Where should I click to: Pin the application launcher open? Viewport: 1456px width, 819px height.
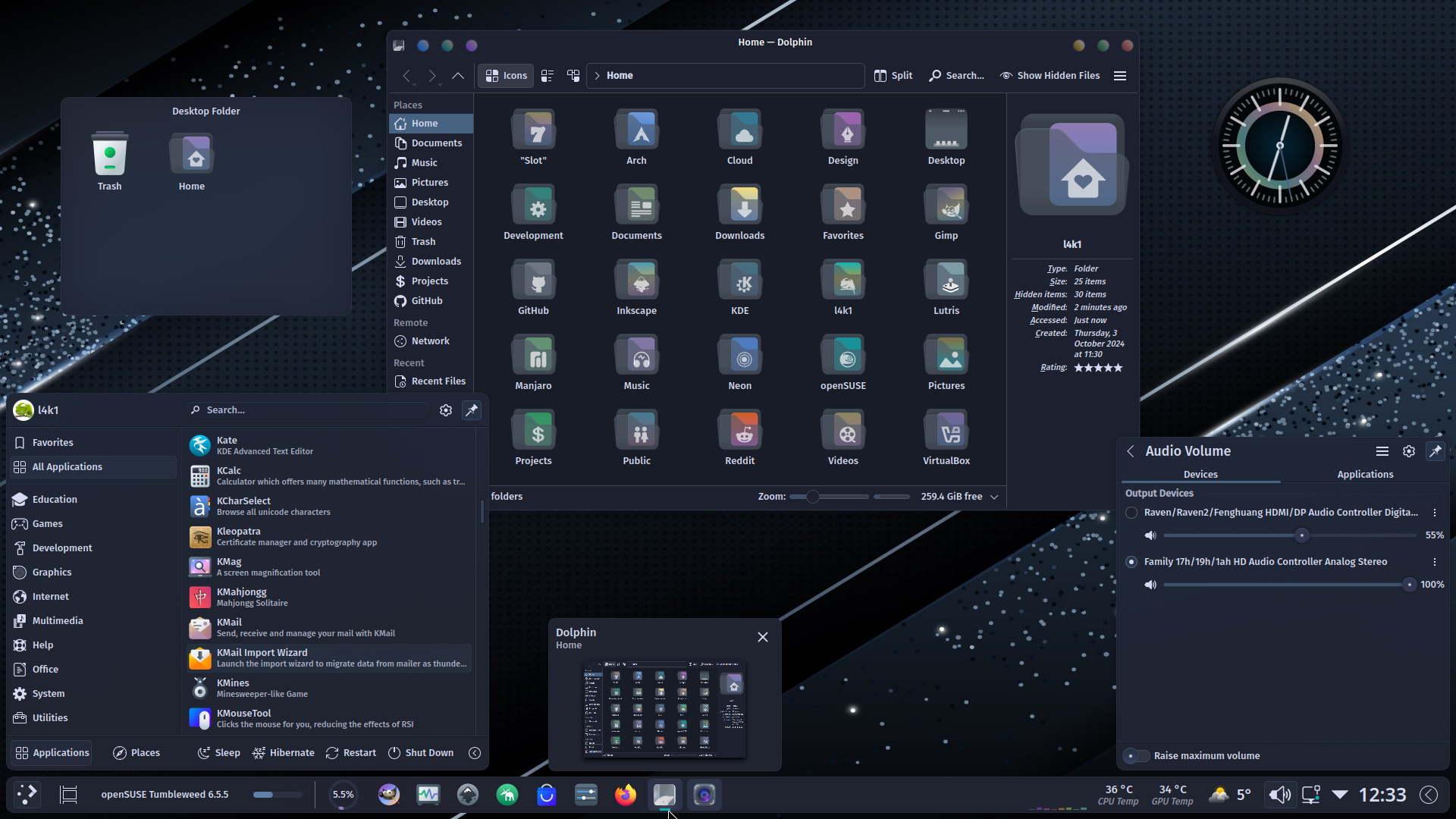tap(472, 410)
